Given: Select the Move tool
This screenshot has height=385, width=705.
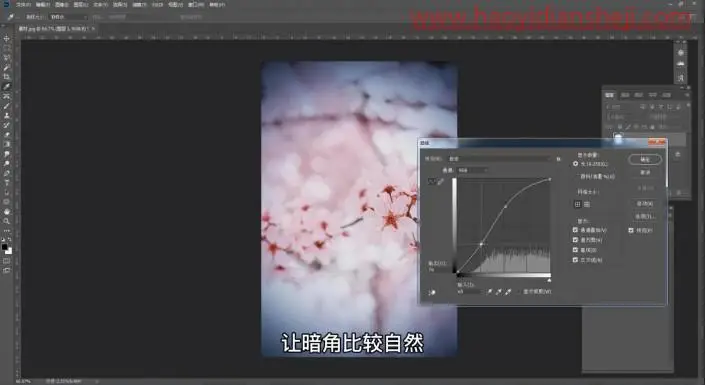Looking at the screenshot, I should click(6, 38).
